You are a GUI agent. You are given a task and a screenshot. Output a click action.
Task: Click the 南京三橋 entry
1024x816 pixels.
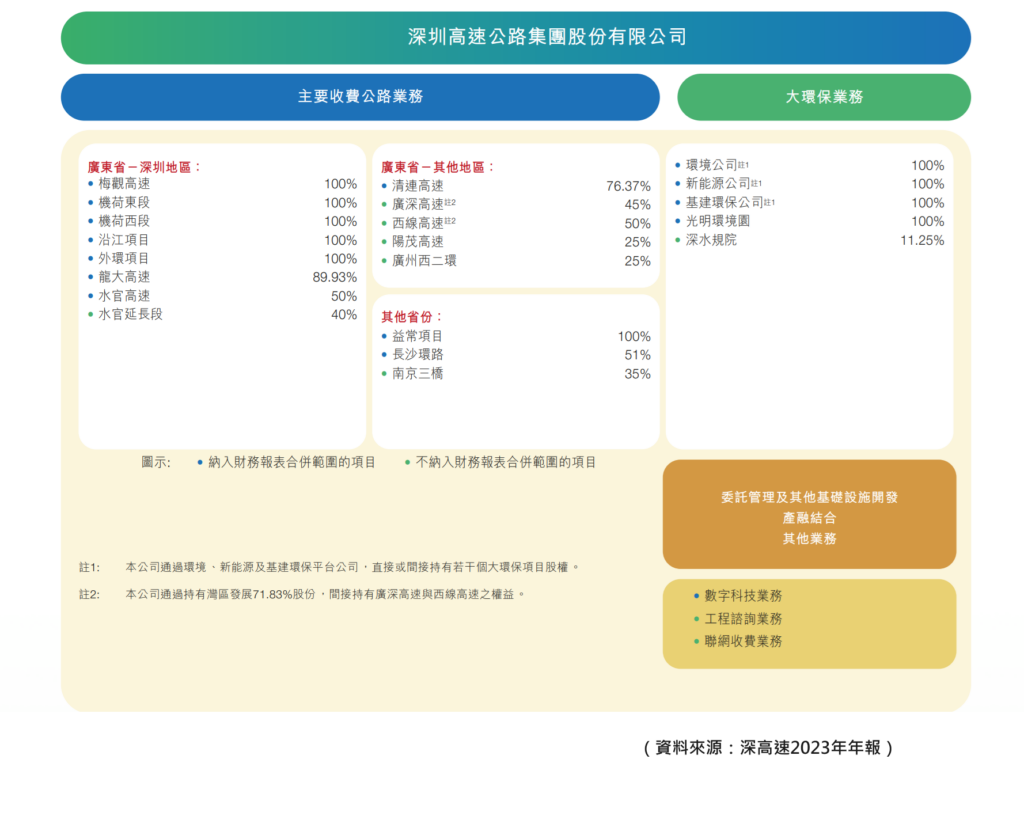coord(418,373)
